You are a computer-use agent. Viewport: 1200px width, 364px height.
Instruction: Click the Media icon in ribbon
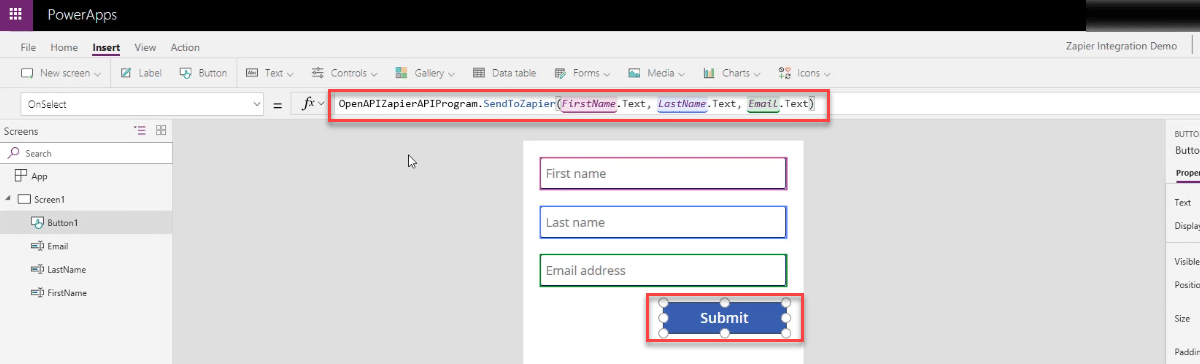tap(634, 73)
